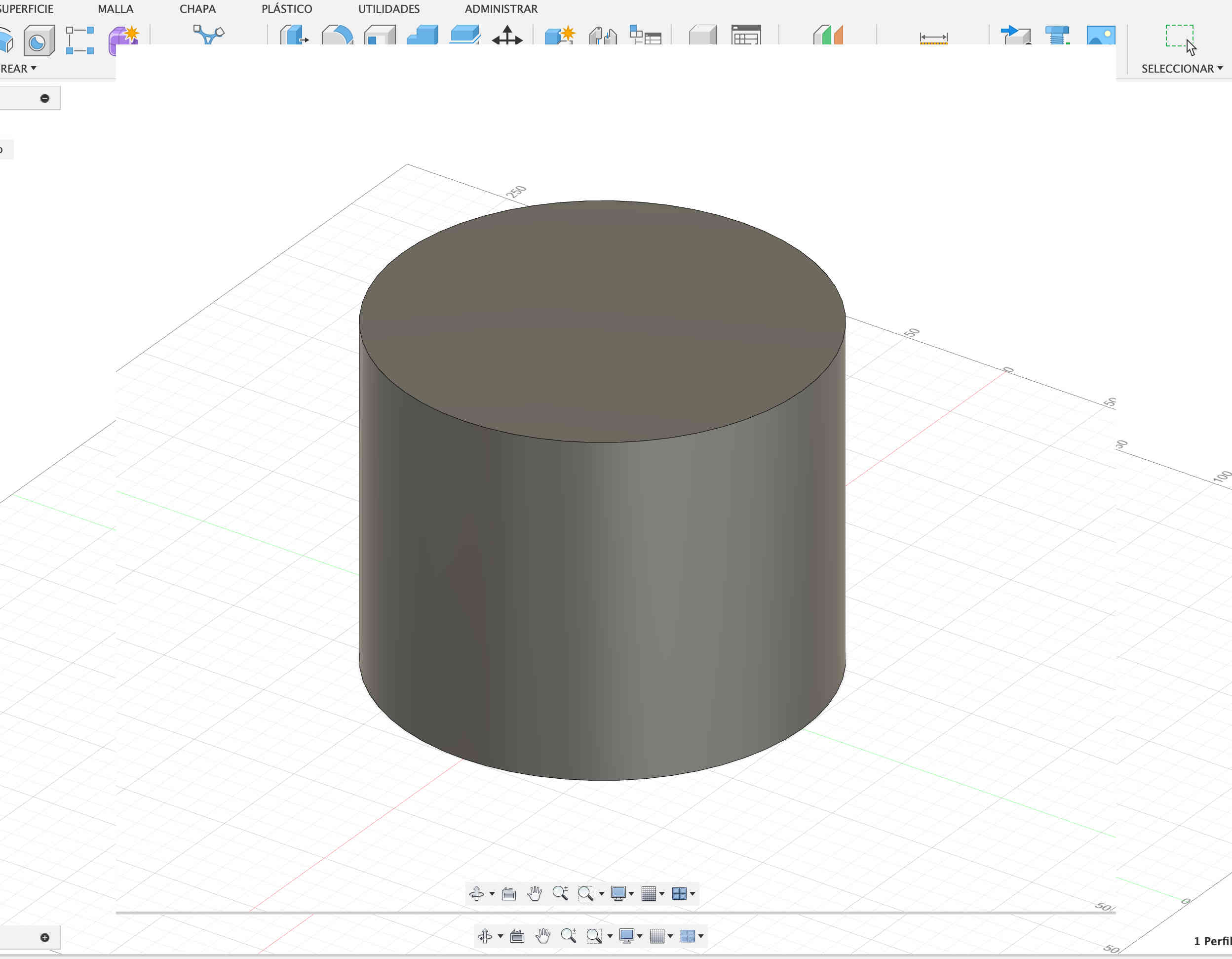Open Grid dropdown arrow in lower bar
This screenshot has width=1232, height=959.
(x=670, y=936)
